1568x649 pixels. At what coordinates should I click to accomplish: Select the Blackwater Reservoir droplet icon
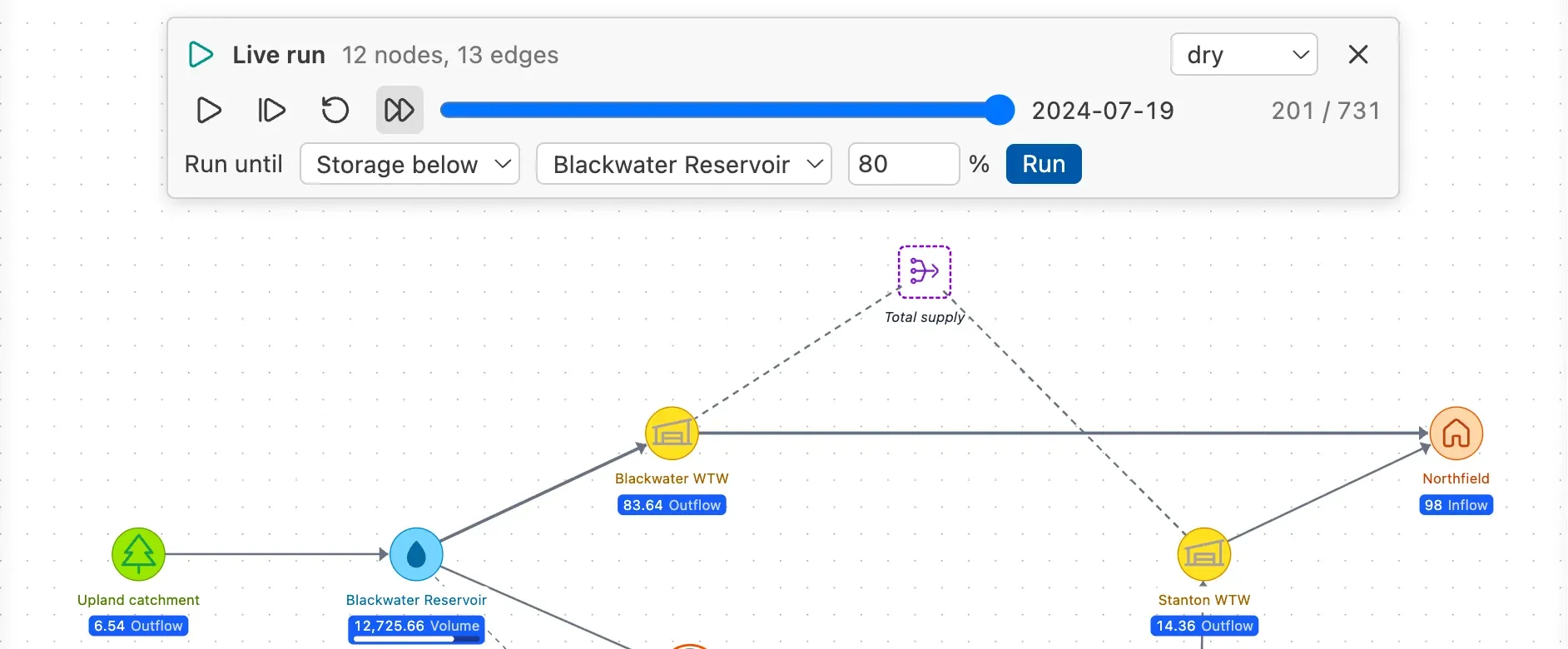coord(416,554)
